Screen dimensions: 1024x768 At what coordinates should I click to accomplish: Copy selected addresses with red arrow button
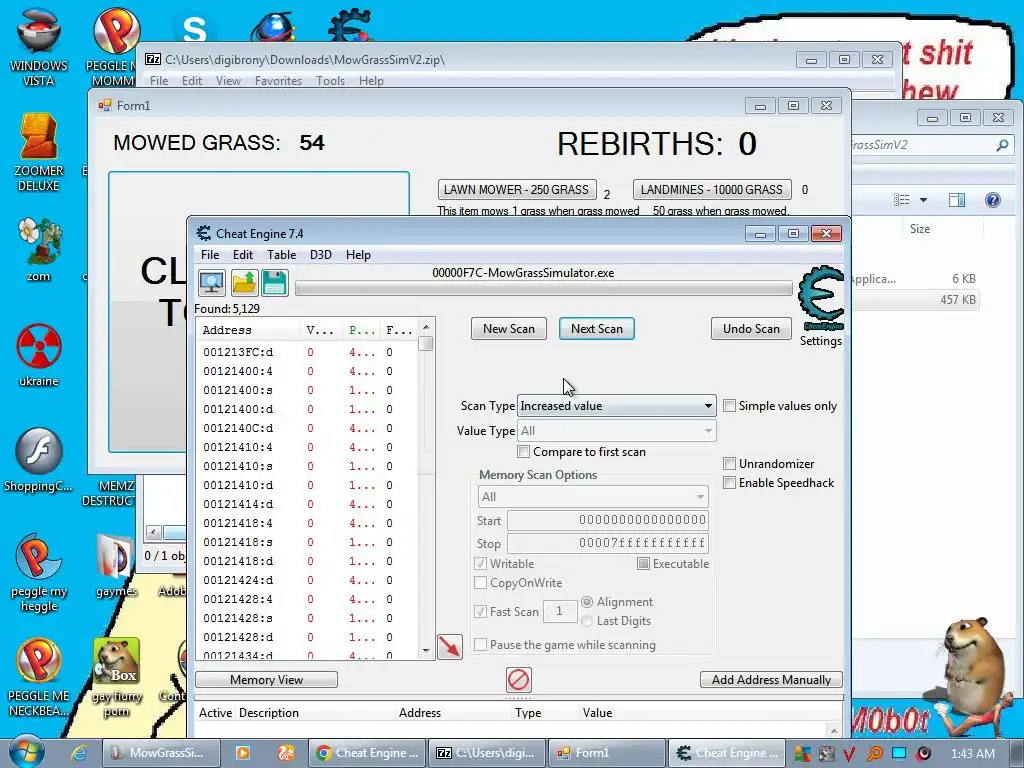point(450,647)
